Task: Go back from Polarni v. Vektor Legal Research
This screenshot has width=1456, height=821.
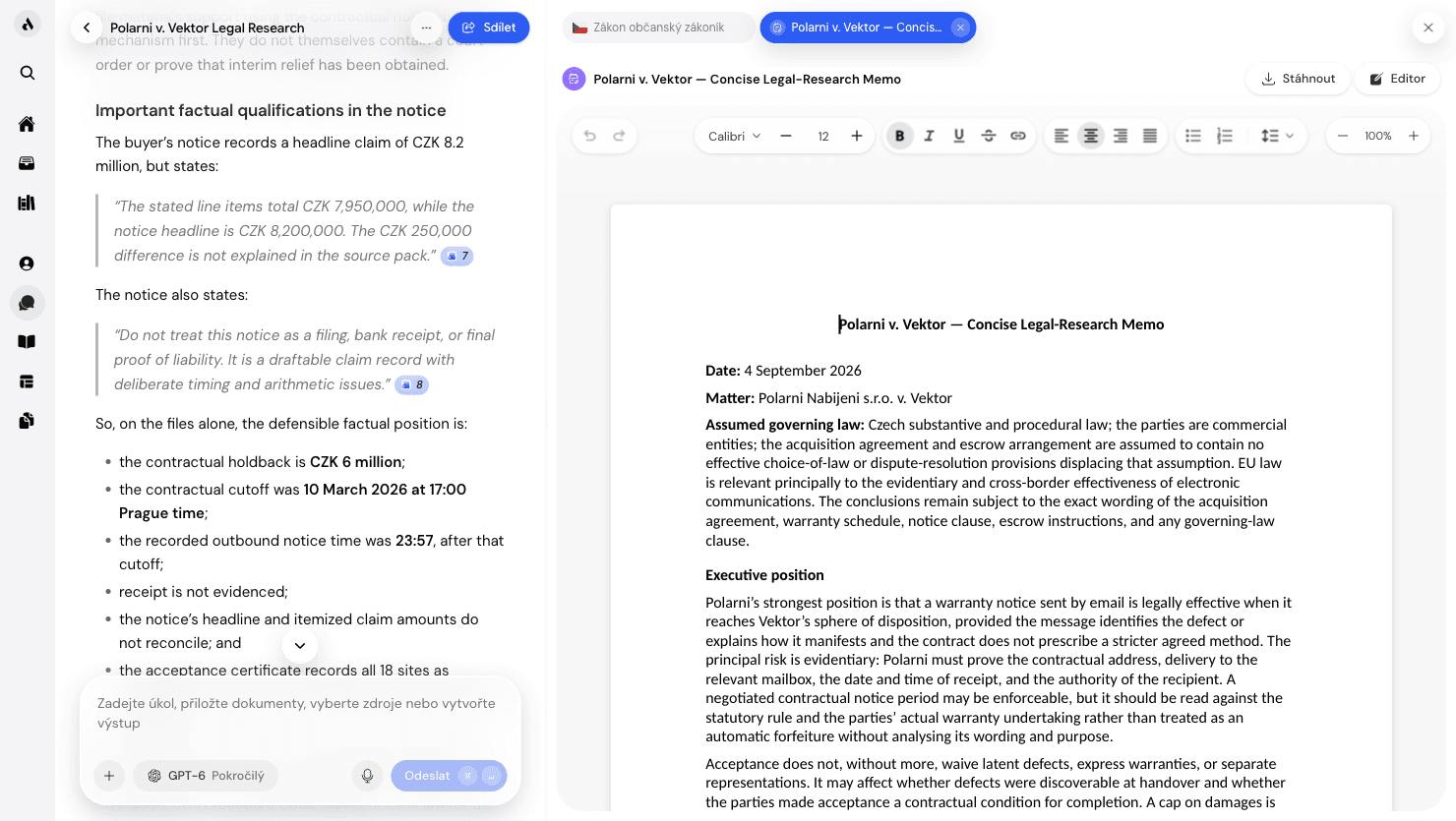Action: click(x=87, y=28)
